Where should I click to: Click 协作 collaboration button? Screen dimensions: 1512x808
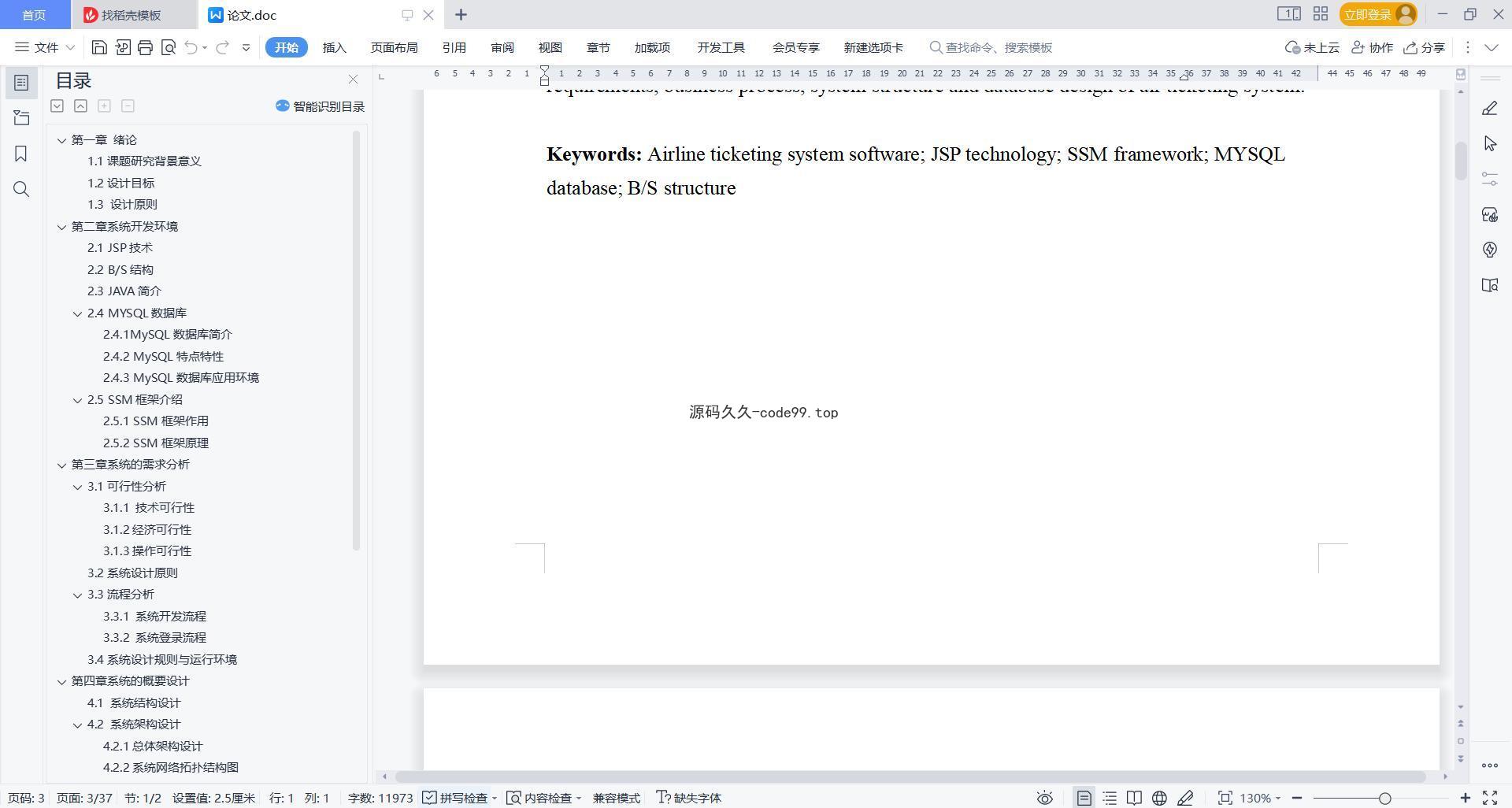click(1372, 47)
